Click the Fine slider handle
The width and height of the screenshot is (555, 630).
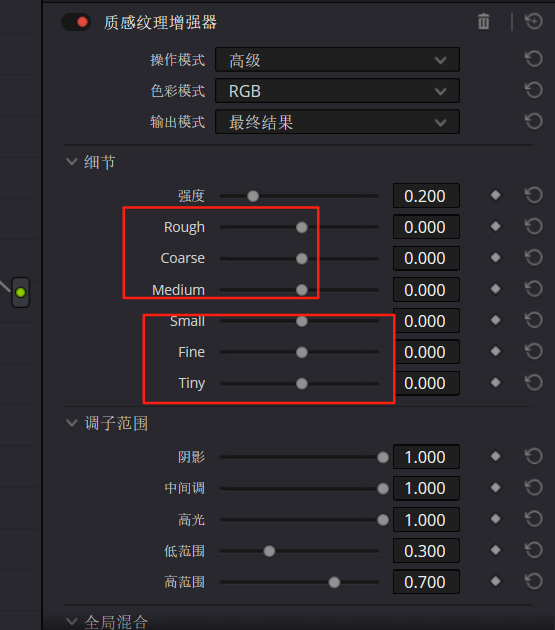[x=302, y=352]
